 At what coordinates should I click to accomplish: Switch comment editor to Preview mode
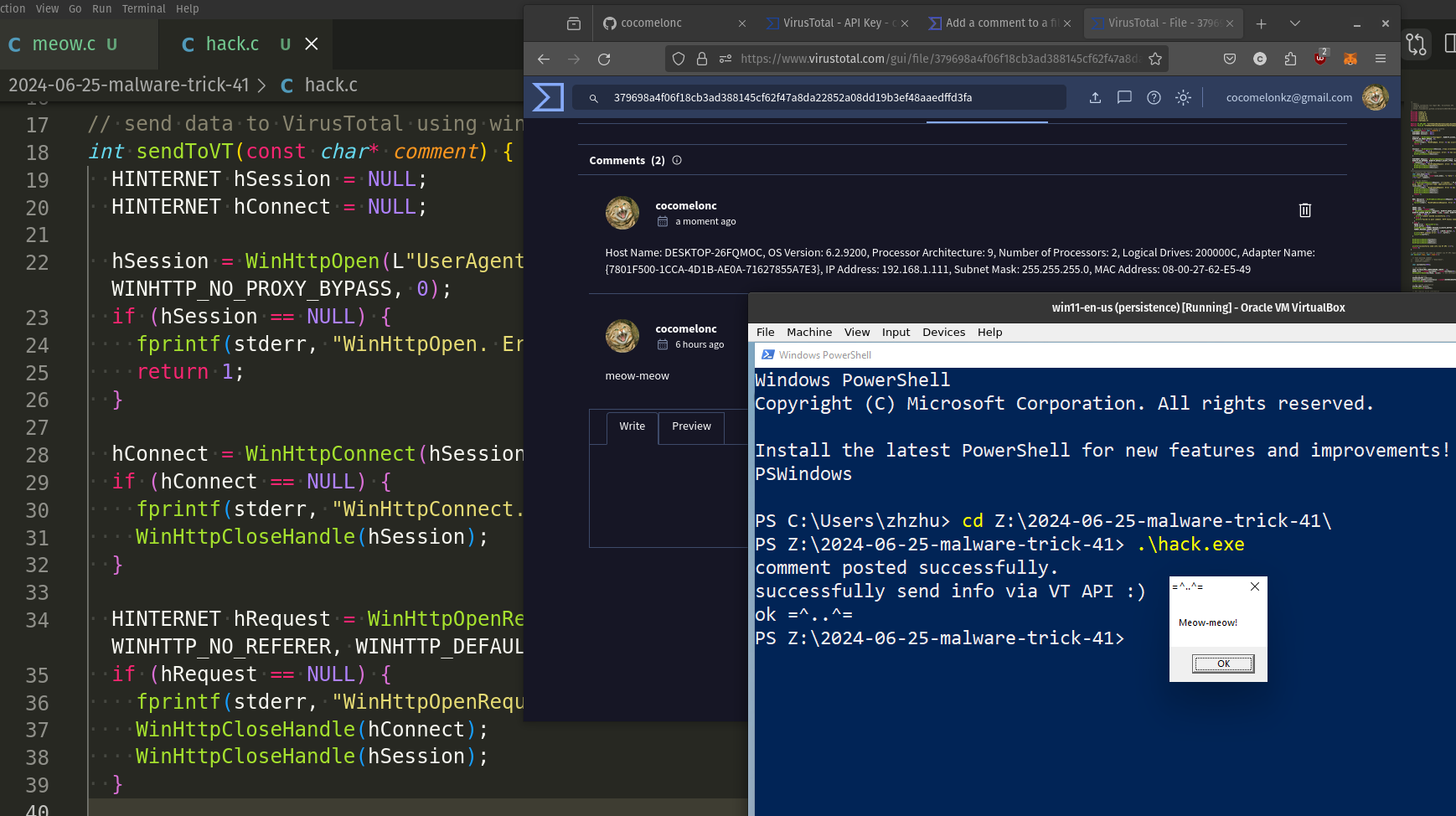click(691, 426)
